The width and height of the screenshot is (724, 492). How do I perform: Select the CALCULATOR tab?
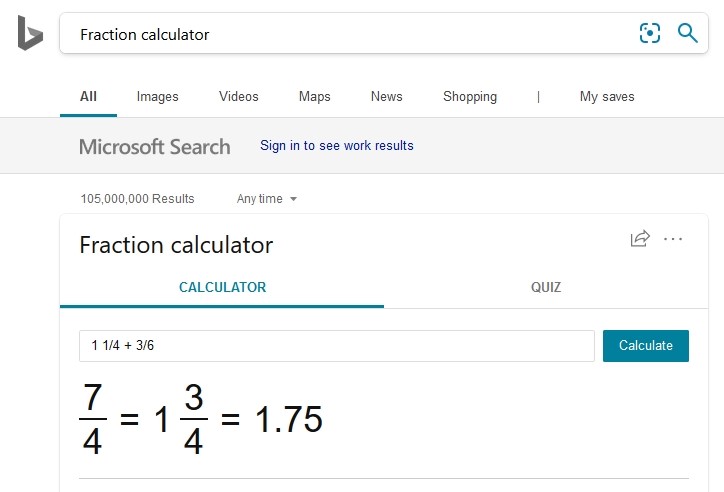222,288
